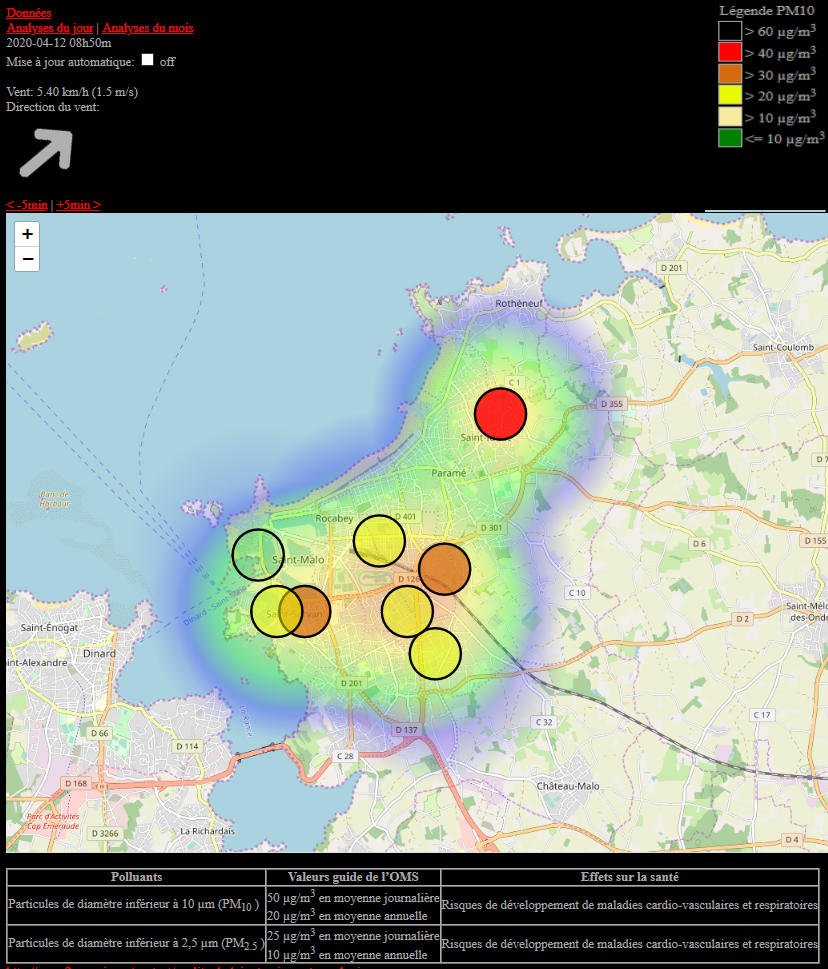Go back 5 minutes with -5min link
The width and height of the screenshot is (828, 969).
coord(27,205)
